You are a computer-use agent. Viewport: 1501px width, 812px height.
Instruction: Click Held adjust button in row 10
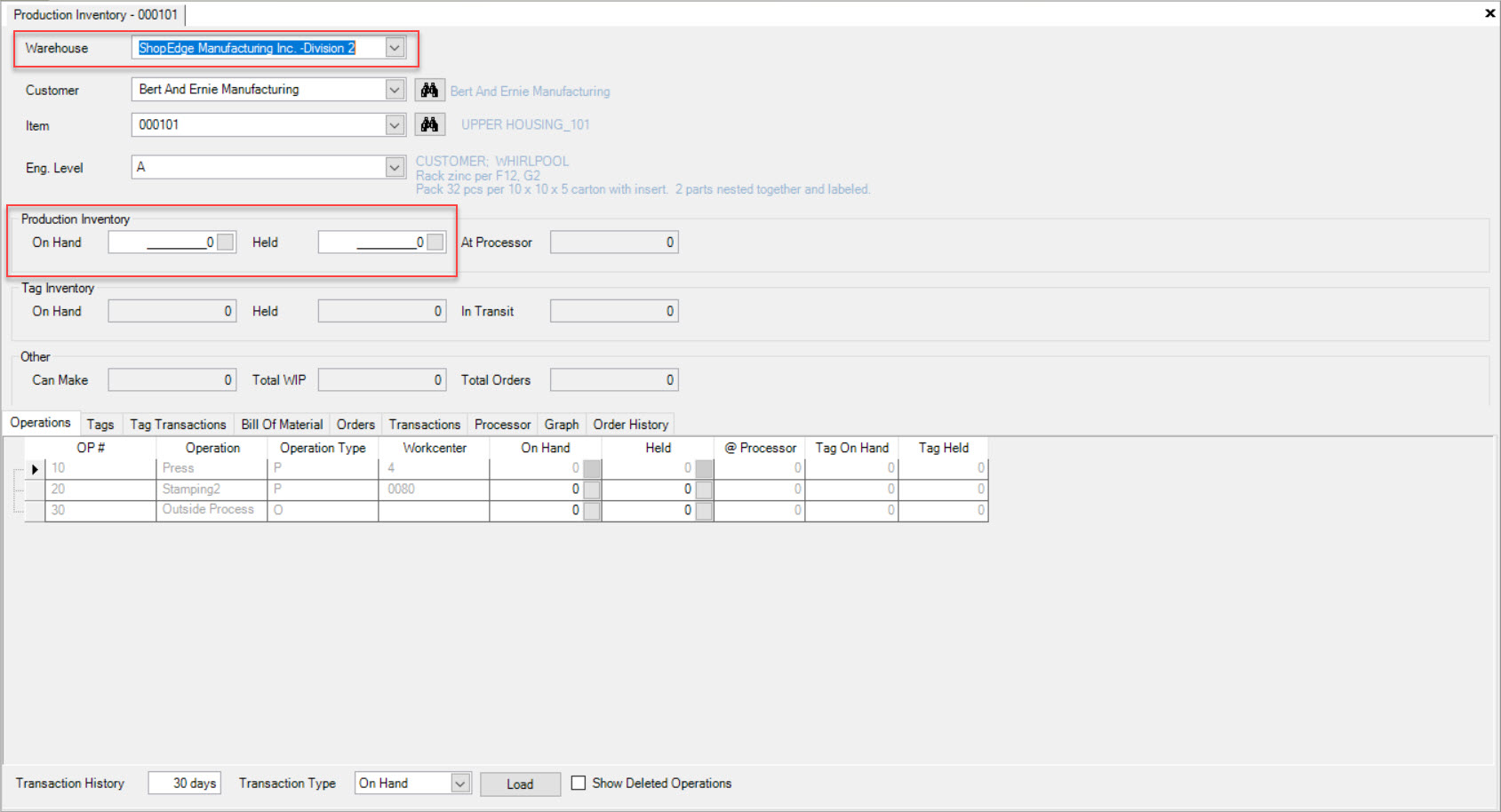click(704, 468)
